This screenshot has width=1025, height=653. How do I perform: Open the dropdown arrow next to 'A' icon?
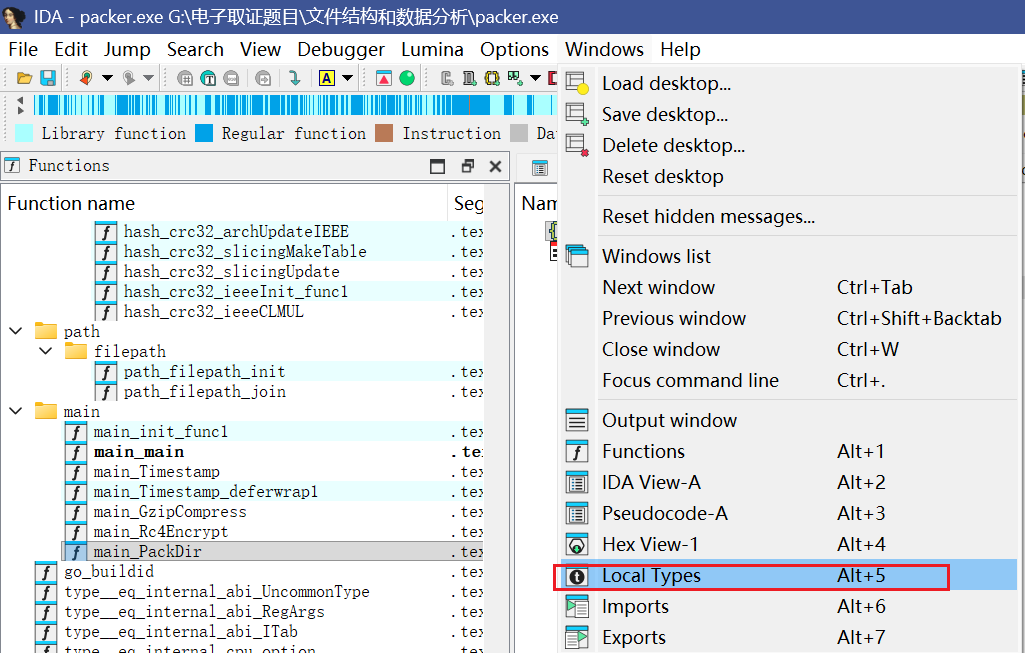pyautogui.click(x=348, y=78)
